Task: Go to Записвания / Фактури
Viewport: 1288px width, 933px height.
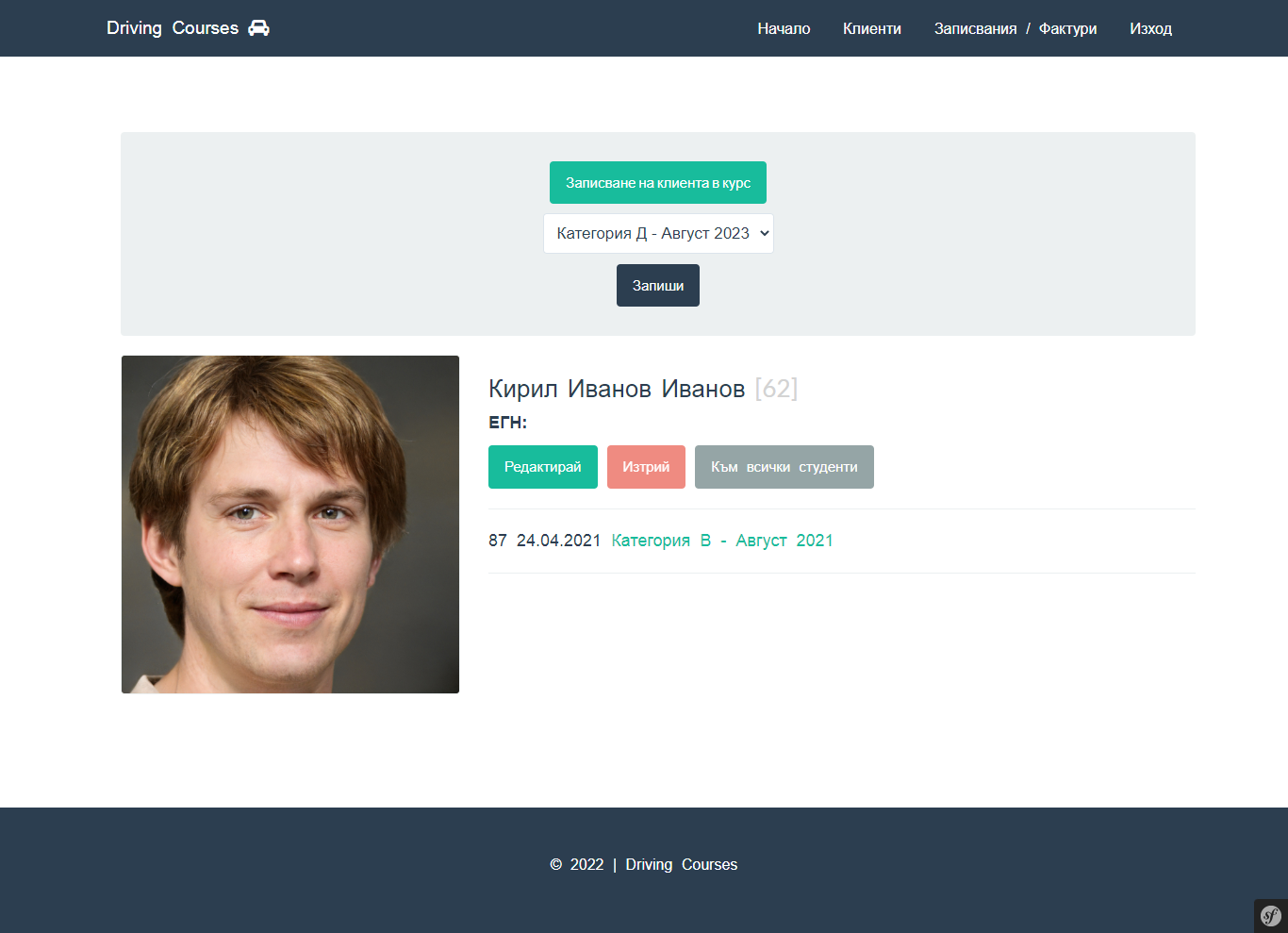Action: click(x=1016, y=28)
